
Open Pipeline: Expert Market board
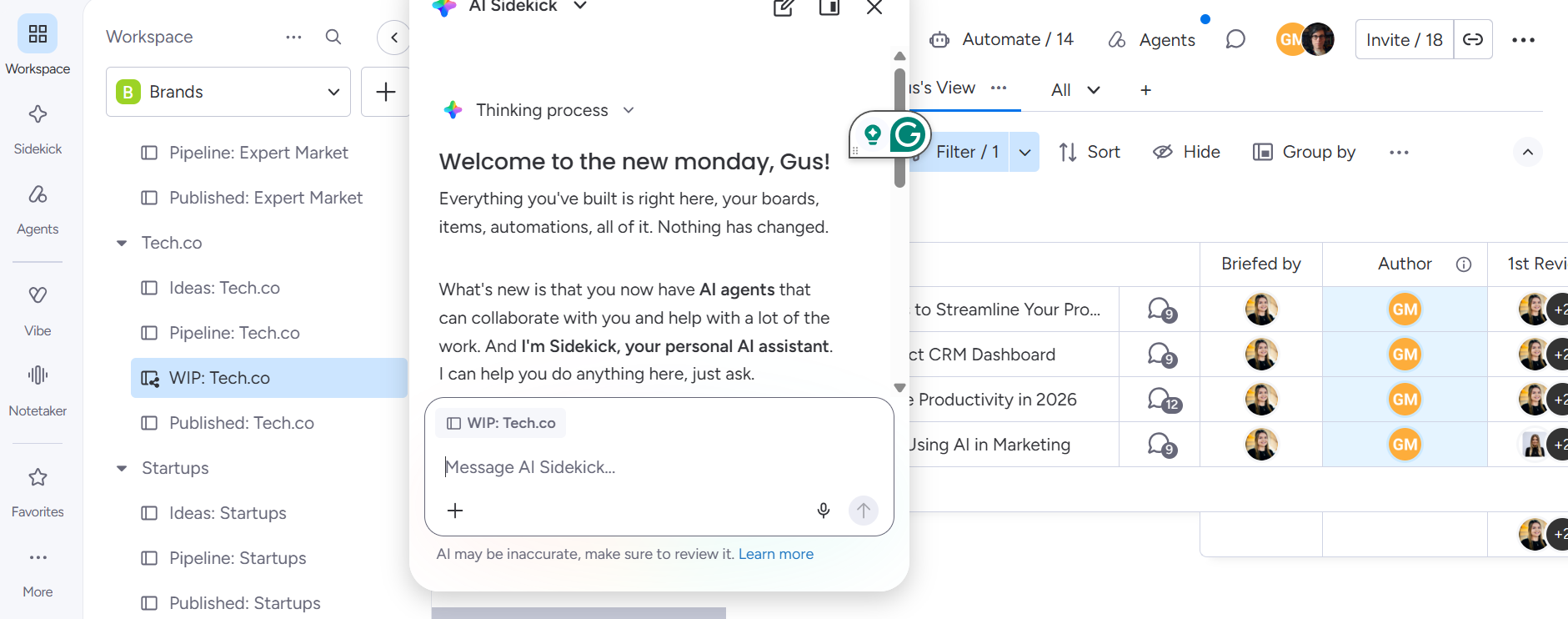click(x=258, y=153)
